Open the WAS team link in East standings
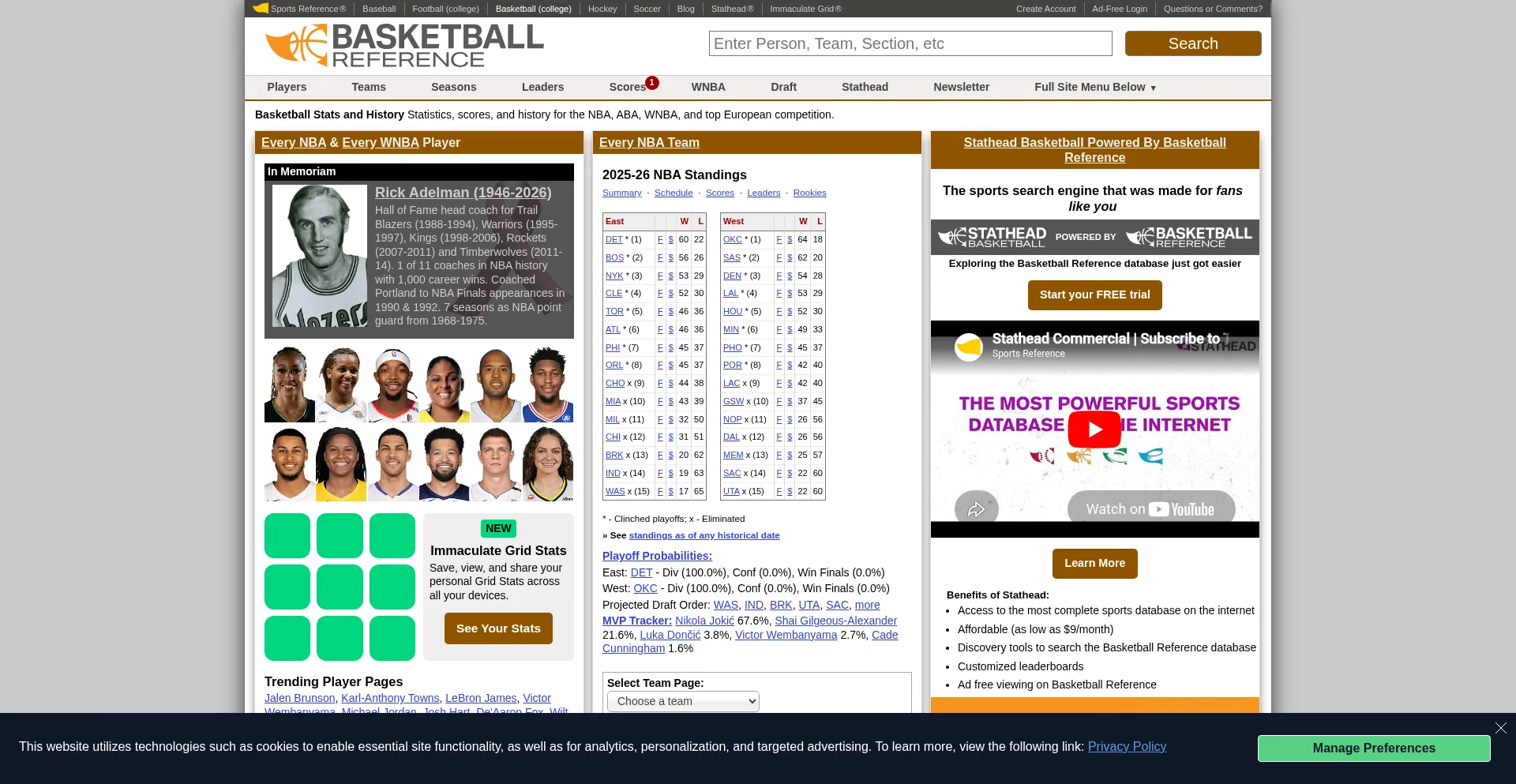 pyautogui.click(x=615, y=491)
